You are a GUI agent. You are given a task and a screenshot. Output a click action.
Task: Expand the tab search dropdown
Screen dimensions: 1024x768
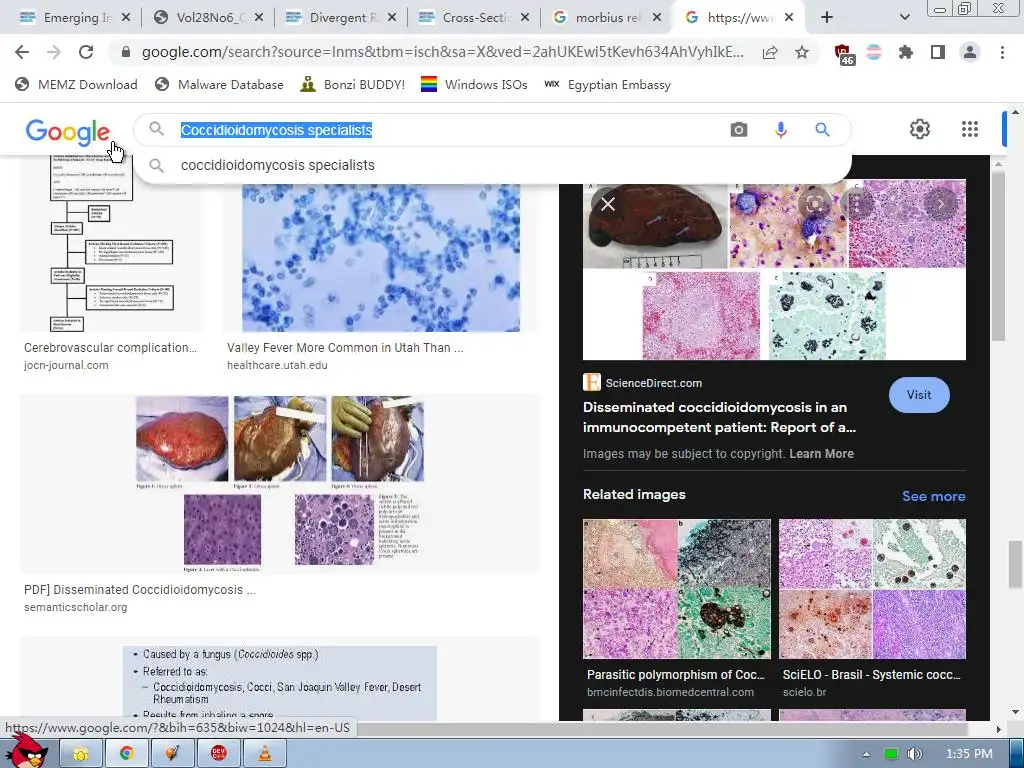(904, 18)
